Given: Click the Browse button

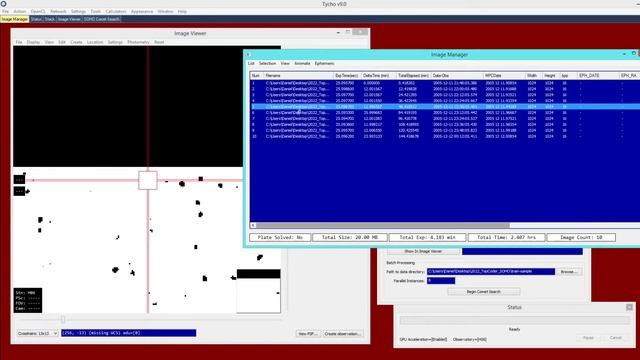Looking at the screenshot, I should pos(569,271).
